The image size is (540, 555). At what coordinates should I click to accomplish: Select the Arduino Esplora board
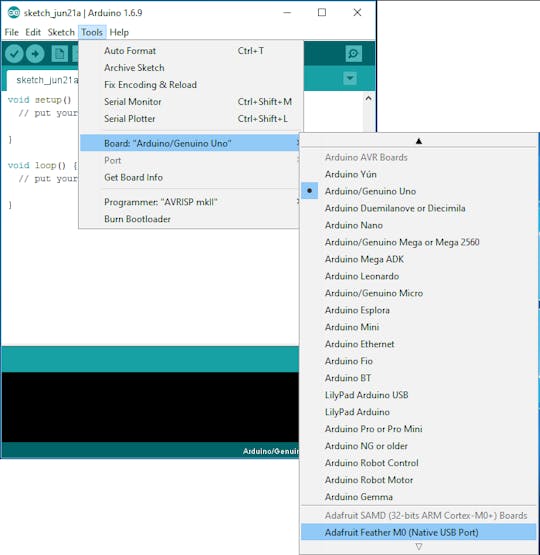coord(419,310)
